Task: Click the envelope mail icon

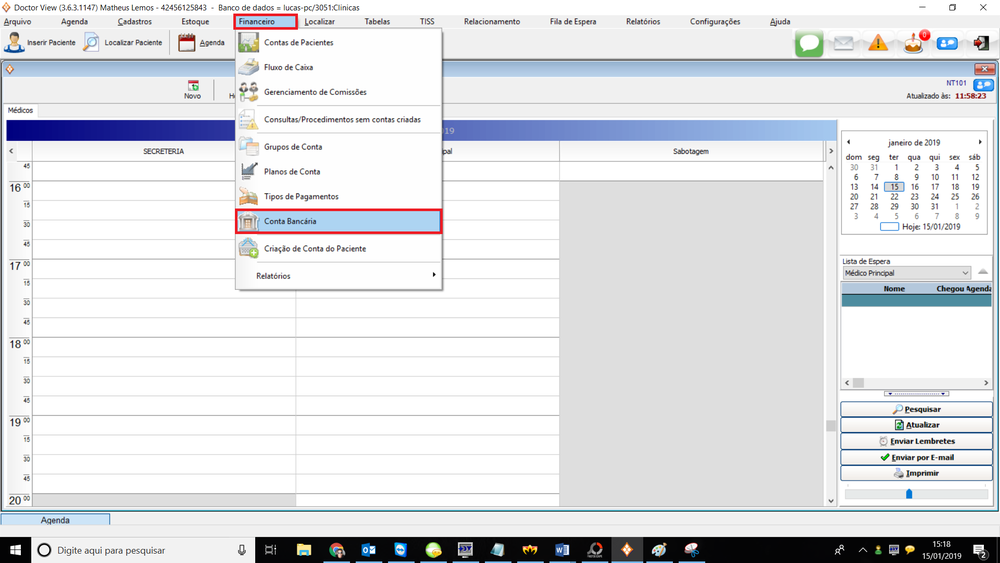Action: 844,44
